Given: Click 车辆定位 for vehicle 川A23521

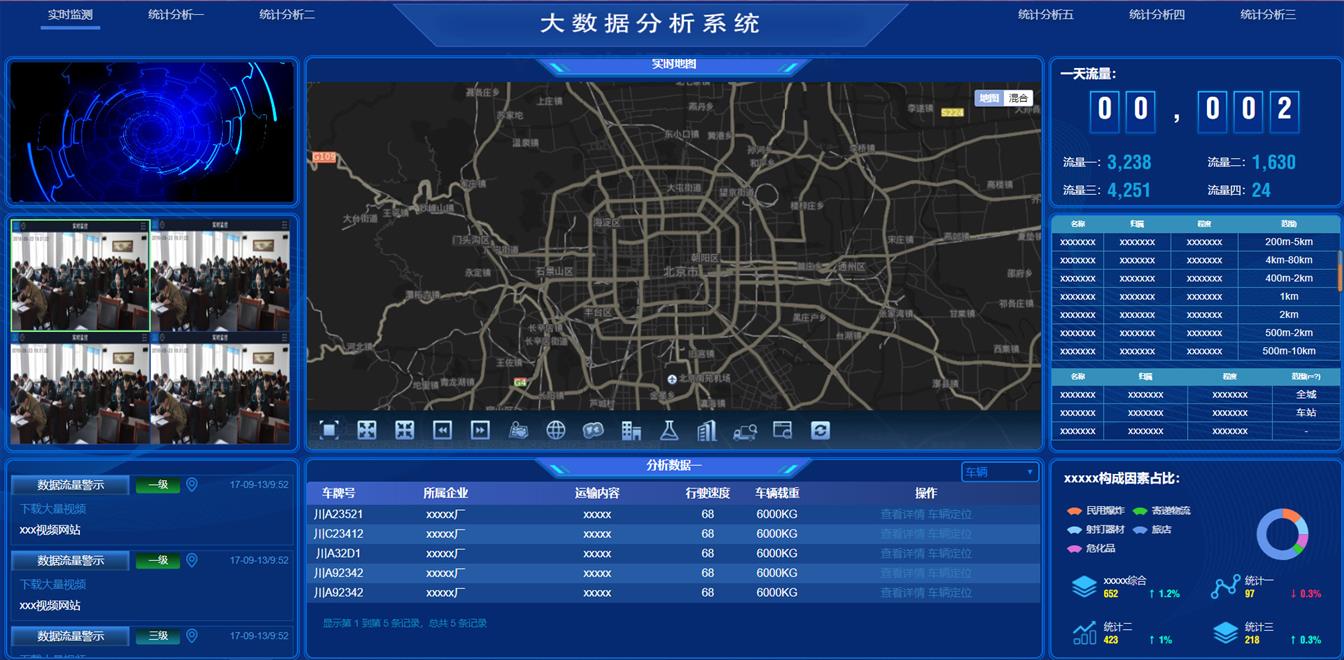Looking at the screenshot, I should (x=950, y=514).
